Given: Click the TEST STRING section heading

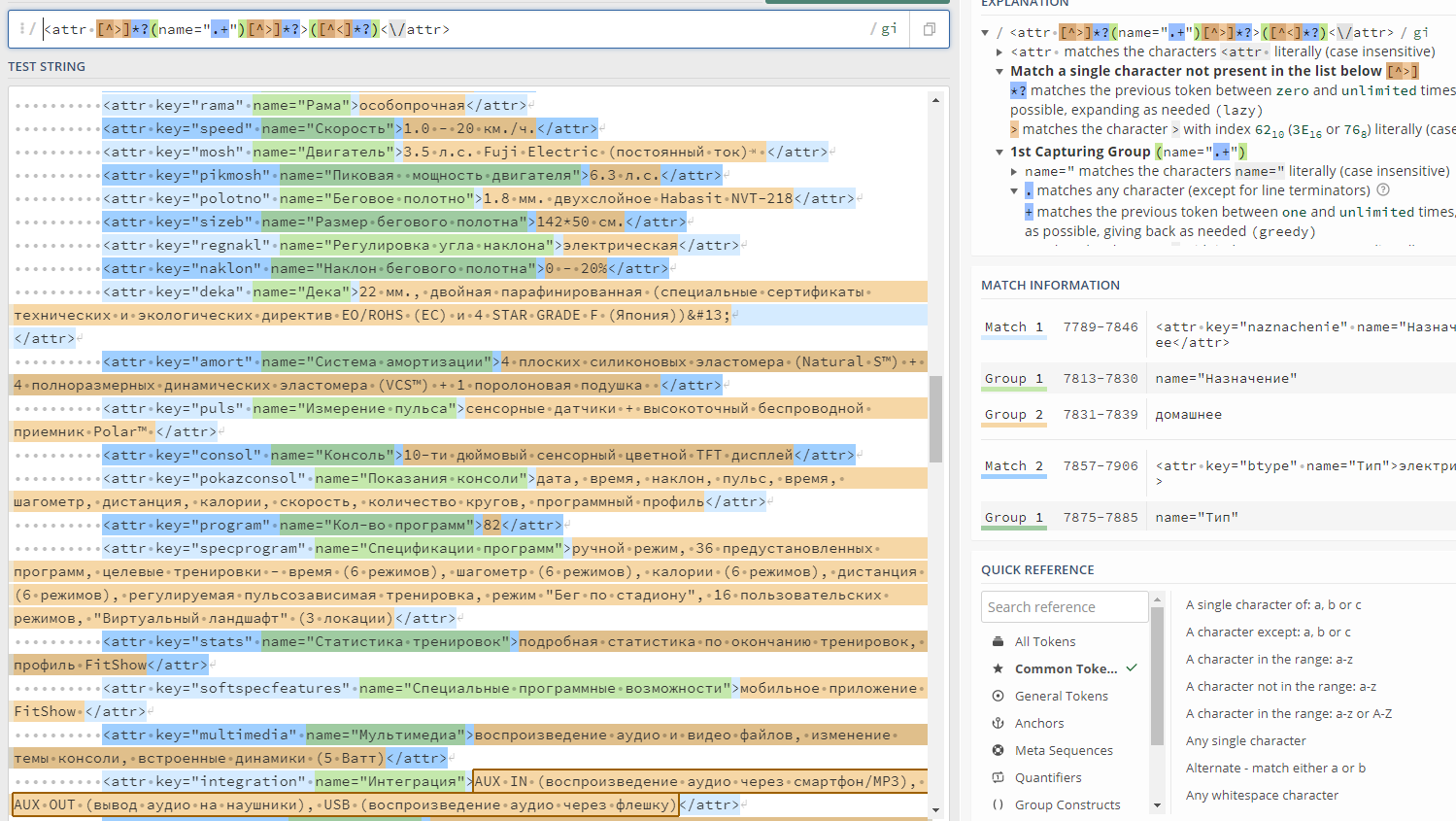Looking at the screenshot, I should 47,66.
